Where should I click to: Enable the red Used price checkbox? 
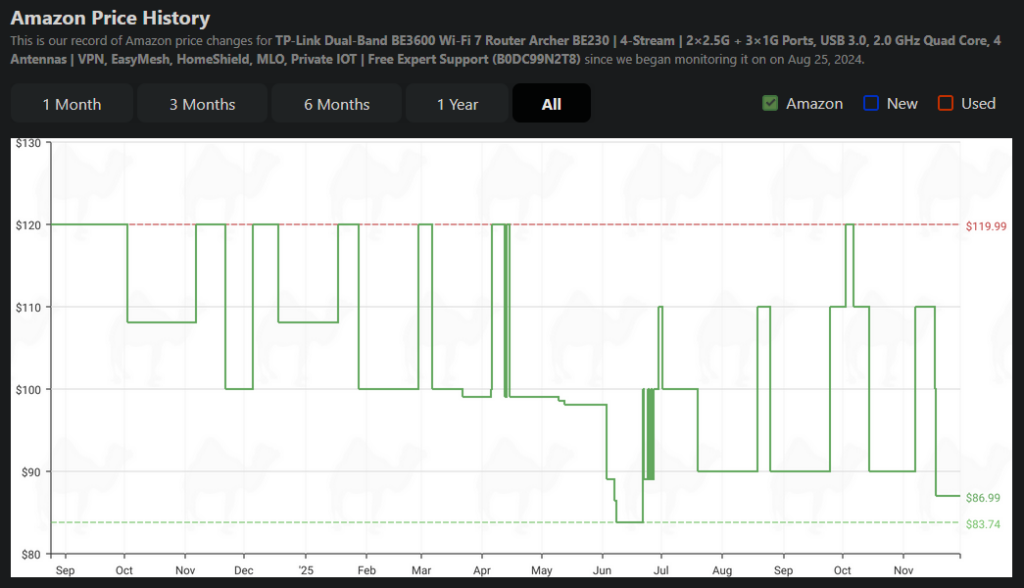coord(945,103)
